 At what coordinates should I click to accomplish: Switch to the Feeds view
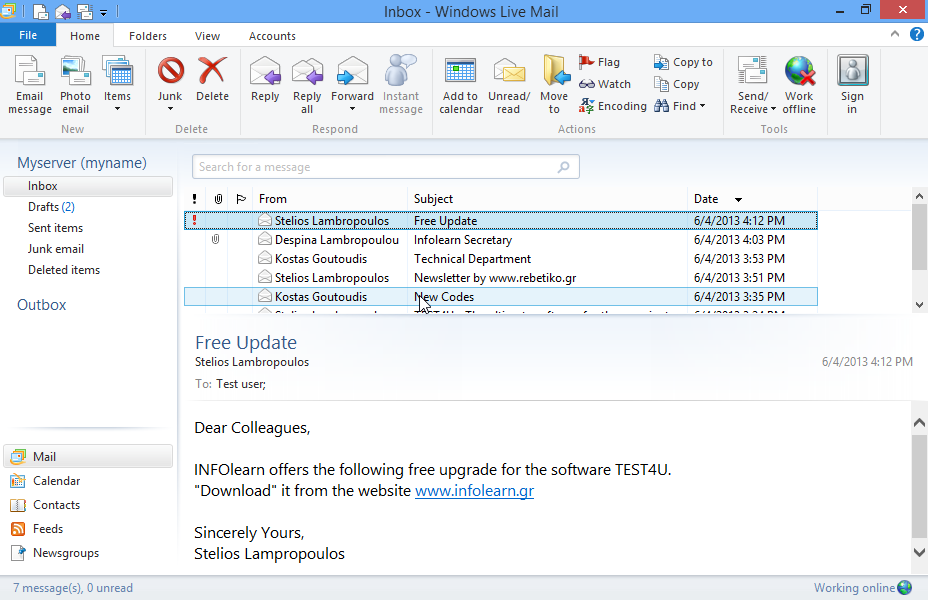[37, 529]
